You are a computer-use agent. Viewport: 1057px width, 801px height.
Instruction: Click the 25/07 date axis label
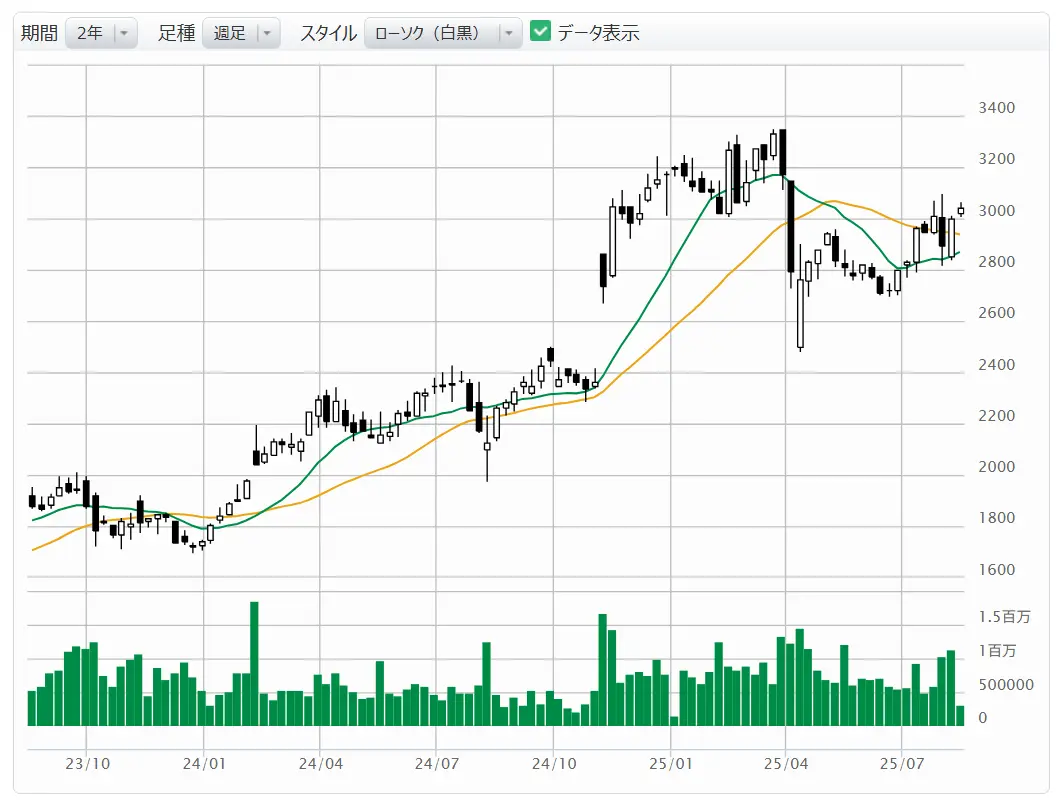(901, 764)
